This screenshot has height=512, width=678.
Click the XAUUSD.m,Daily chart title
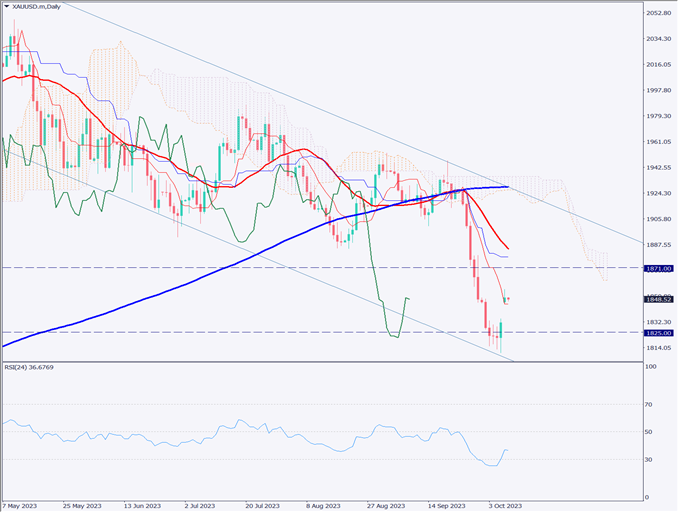37,6
